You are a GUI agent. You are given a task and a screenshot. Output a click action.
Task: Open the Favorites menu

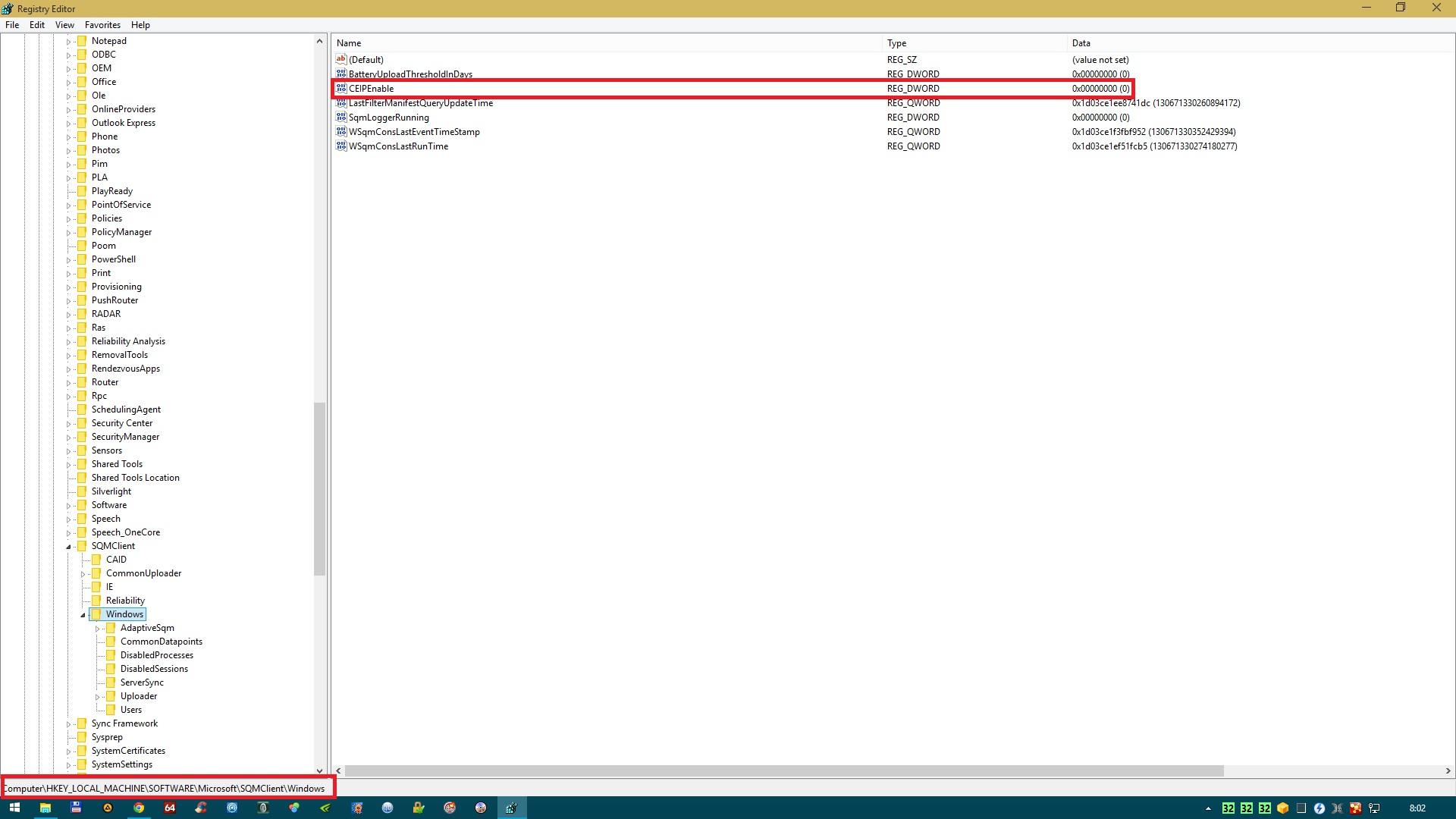pos(102,25)
